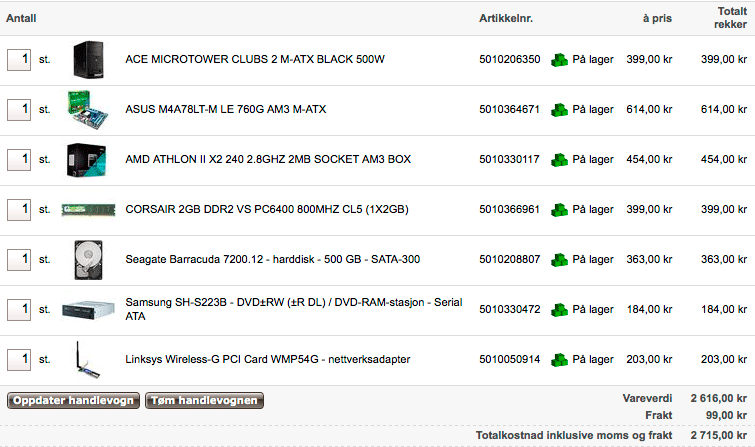755x447 pixels.
Task: Click quantity field for AMD Athlon II
Action: point(19,160)
